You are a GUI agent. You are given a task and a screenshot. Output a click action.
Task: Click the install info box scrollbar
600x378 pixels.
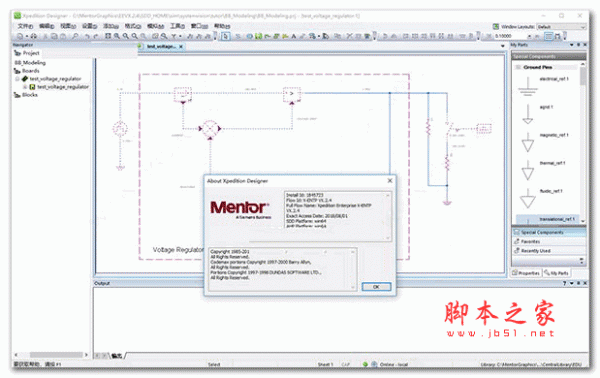click(x=388, y=216)
